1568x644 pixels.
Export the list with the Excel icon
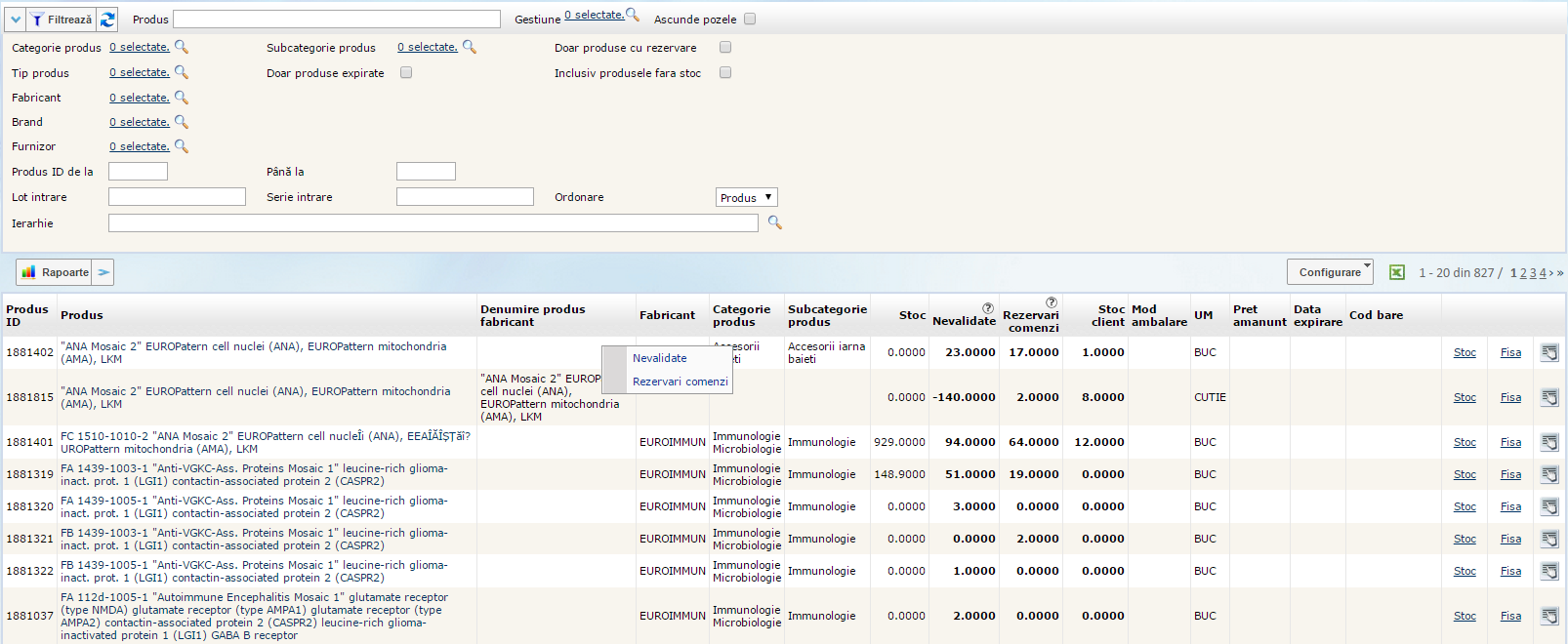point(1397,272)
